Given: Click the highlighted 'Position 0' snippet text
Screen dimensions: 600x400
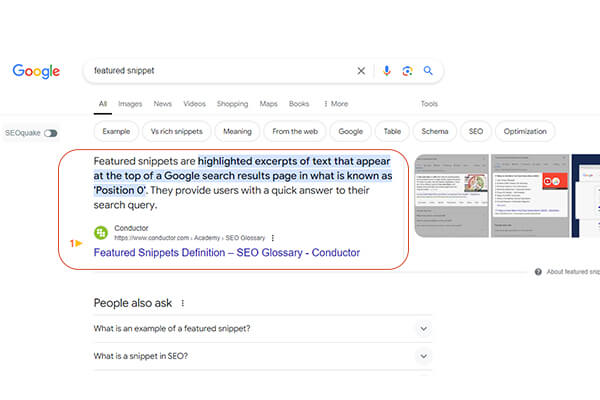Looking at the screenshot, I should click(120, 190).
